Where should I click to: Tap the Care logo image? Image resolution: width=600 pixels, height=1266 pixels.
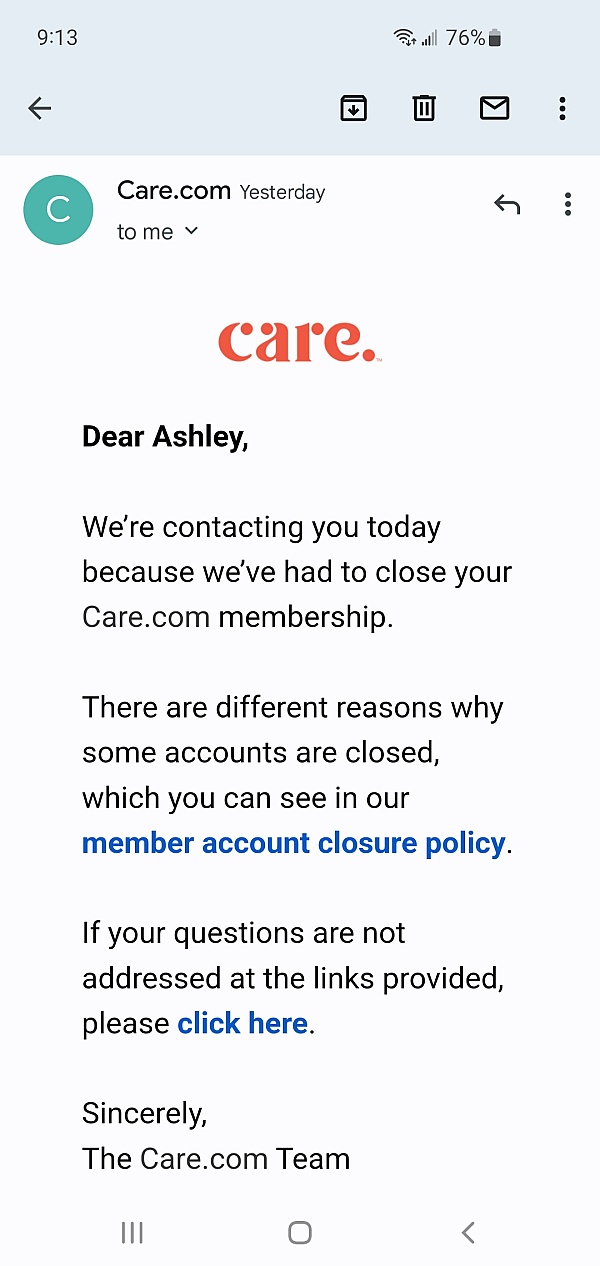click(299, 341)
